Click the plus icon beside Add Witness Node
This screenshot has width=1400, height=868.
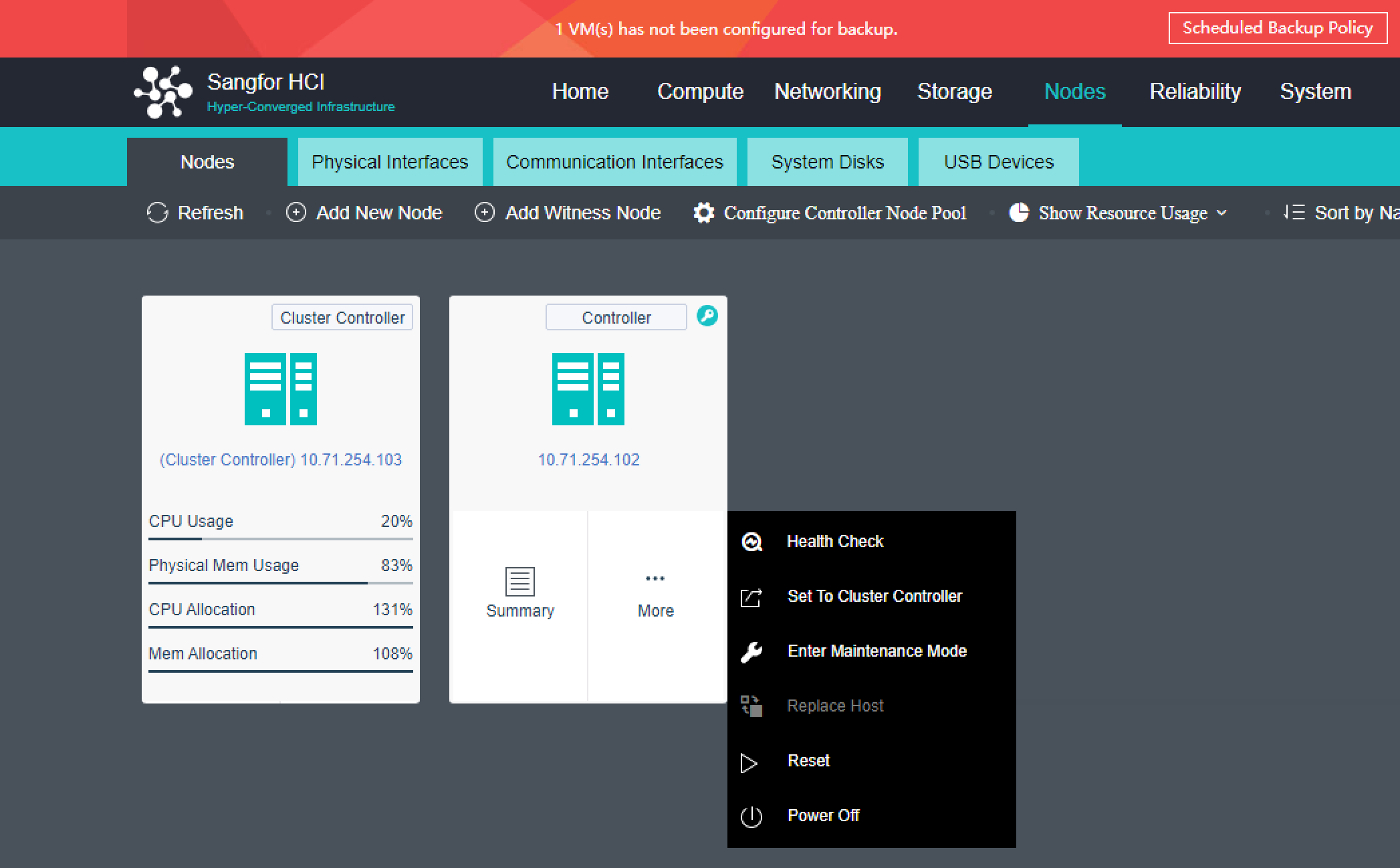485,213
